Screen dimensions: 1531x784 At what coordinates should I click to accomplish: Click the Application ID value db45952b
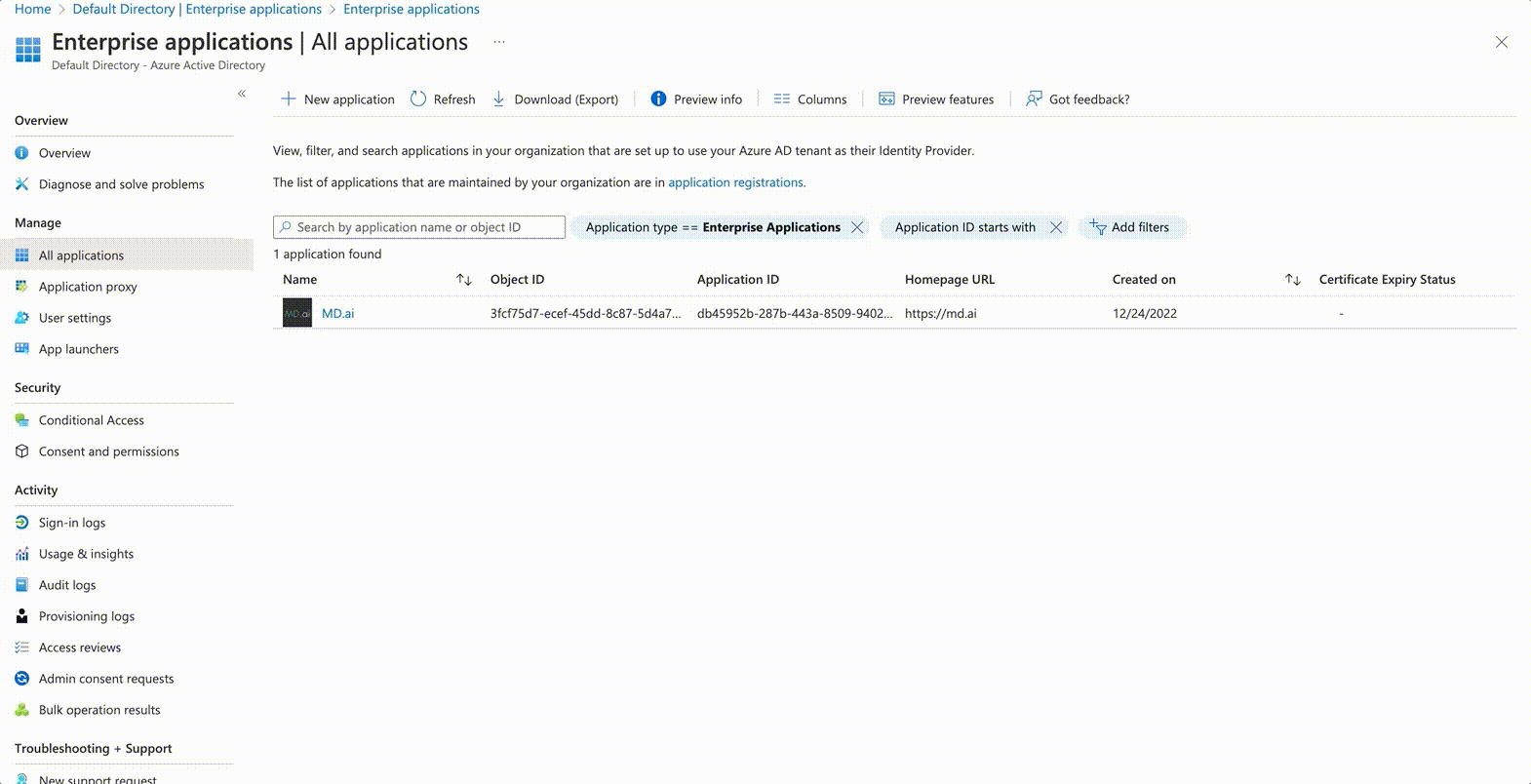[794, 314]
